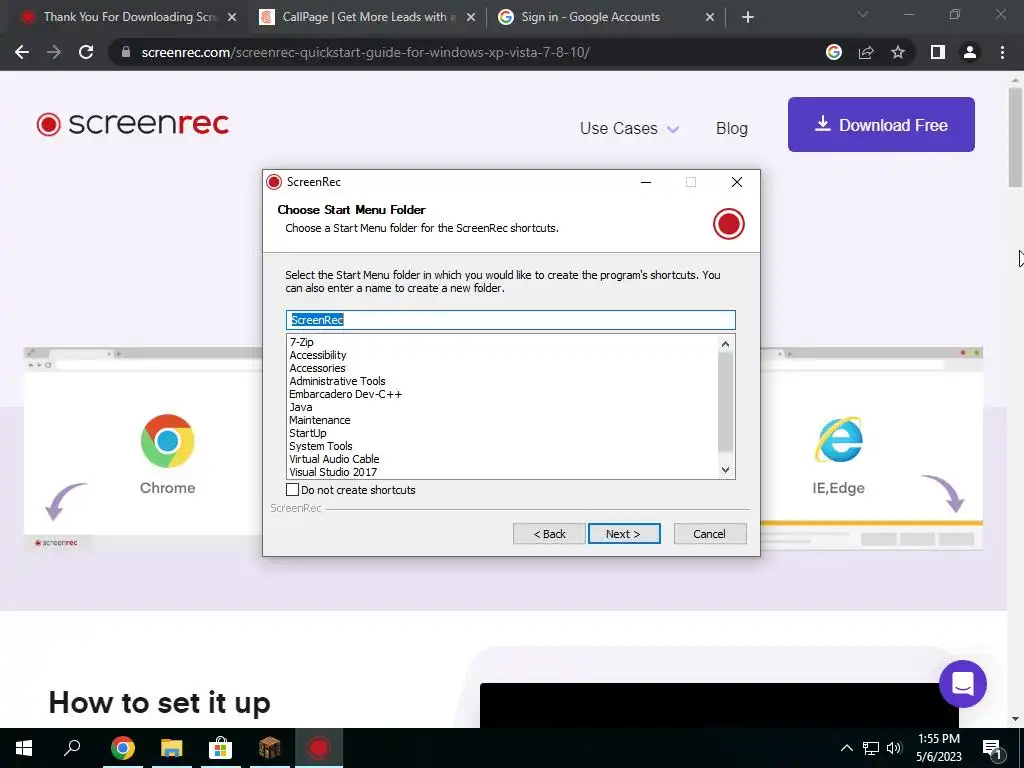The image size is (1024, 768).
Task: Reload the page in Chrome
Action: (86, 52)
